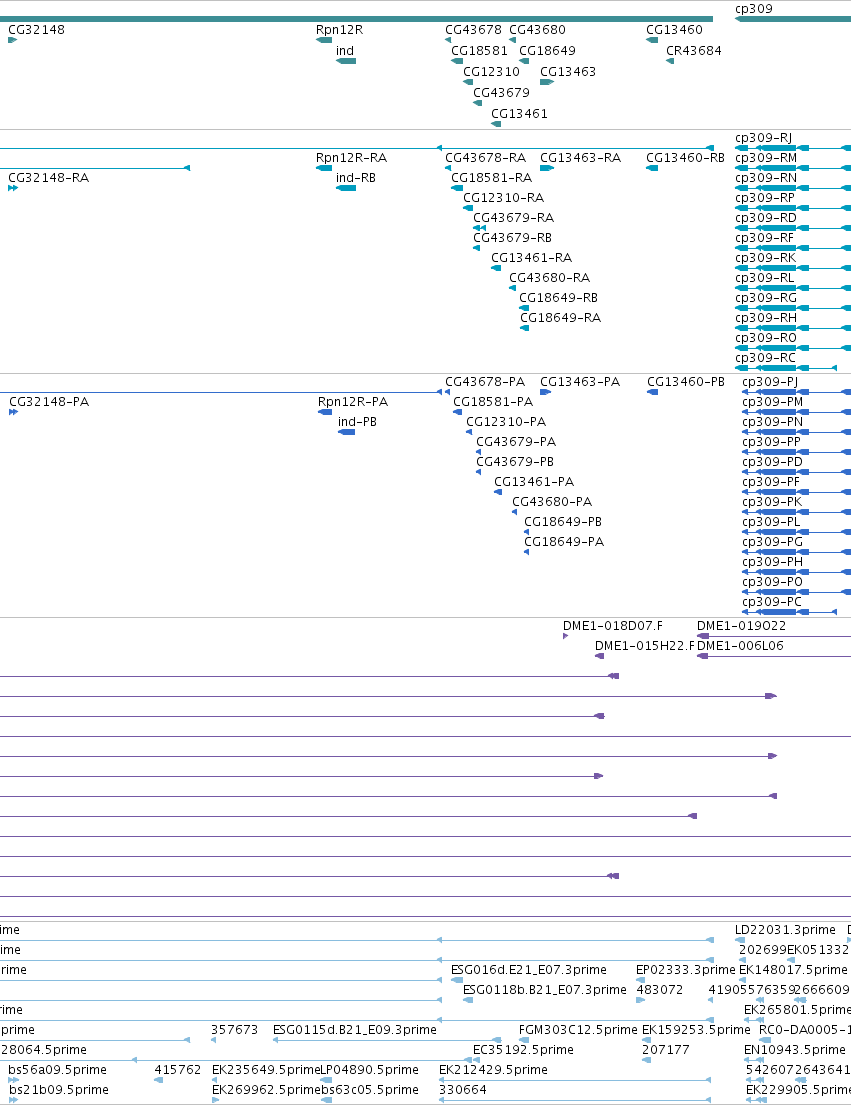Click the CG32148-RA transcript label
The image size is (851, 1105).
point(49,178)
